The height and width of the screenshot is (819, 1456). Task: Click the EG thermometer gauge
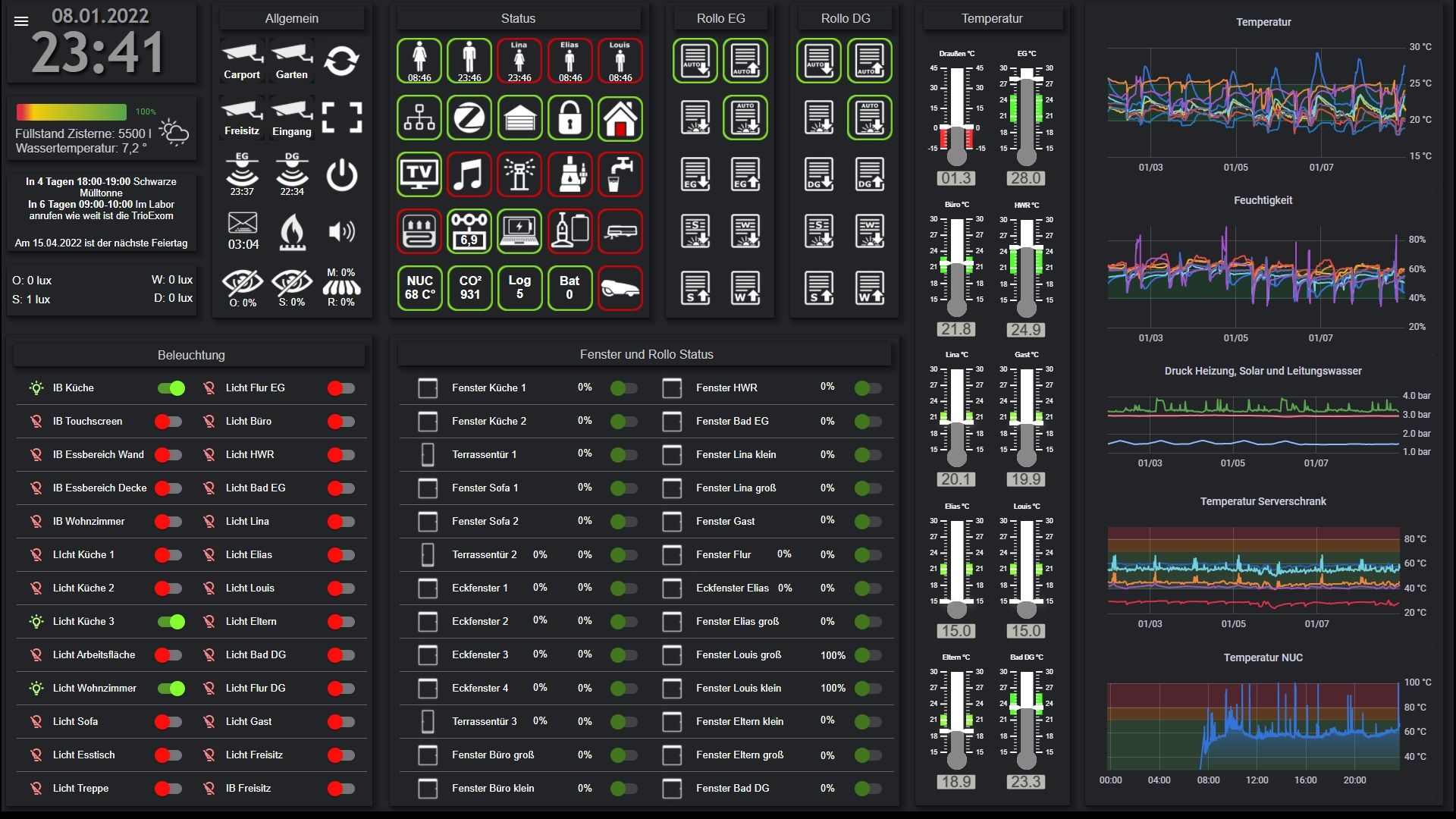tap(1026, 116)
